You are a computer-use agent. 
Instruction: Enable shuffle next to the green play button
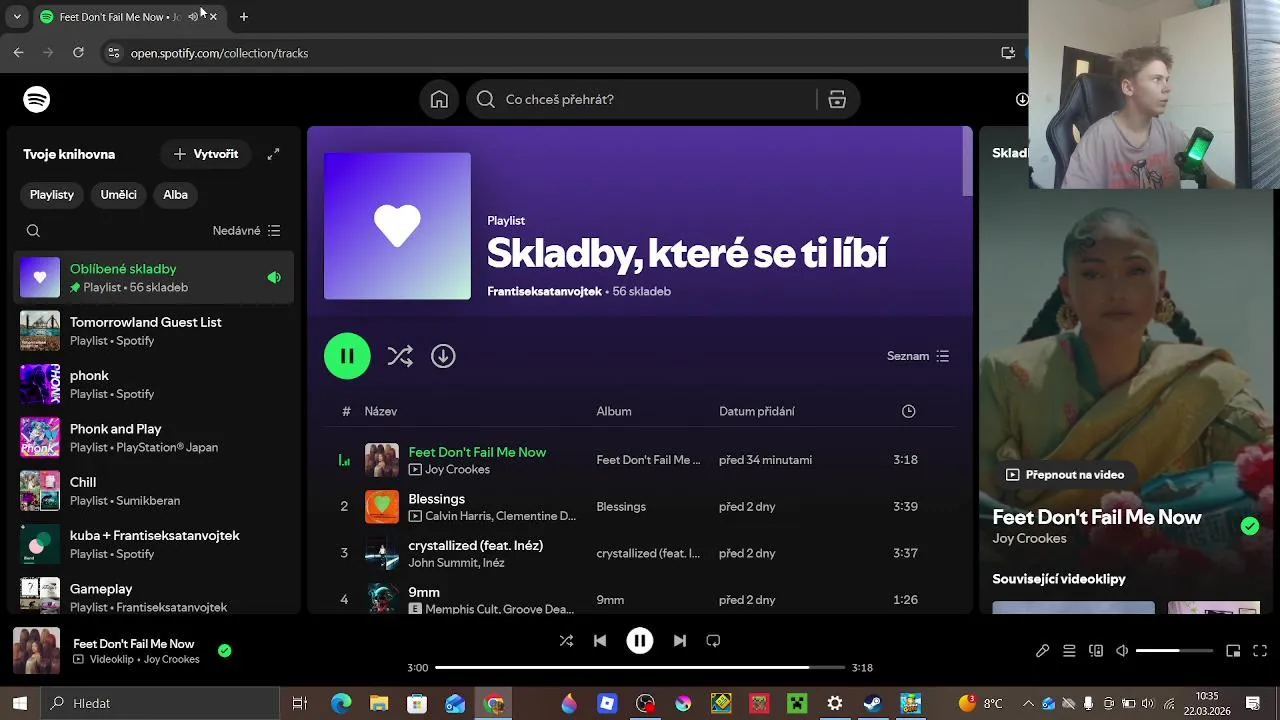[x=400, y=356]
